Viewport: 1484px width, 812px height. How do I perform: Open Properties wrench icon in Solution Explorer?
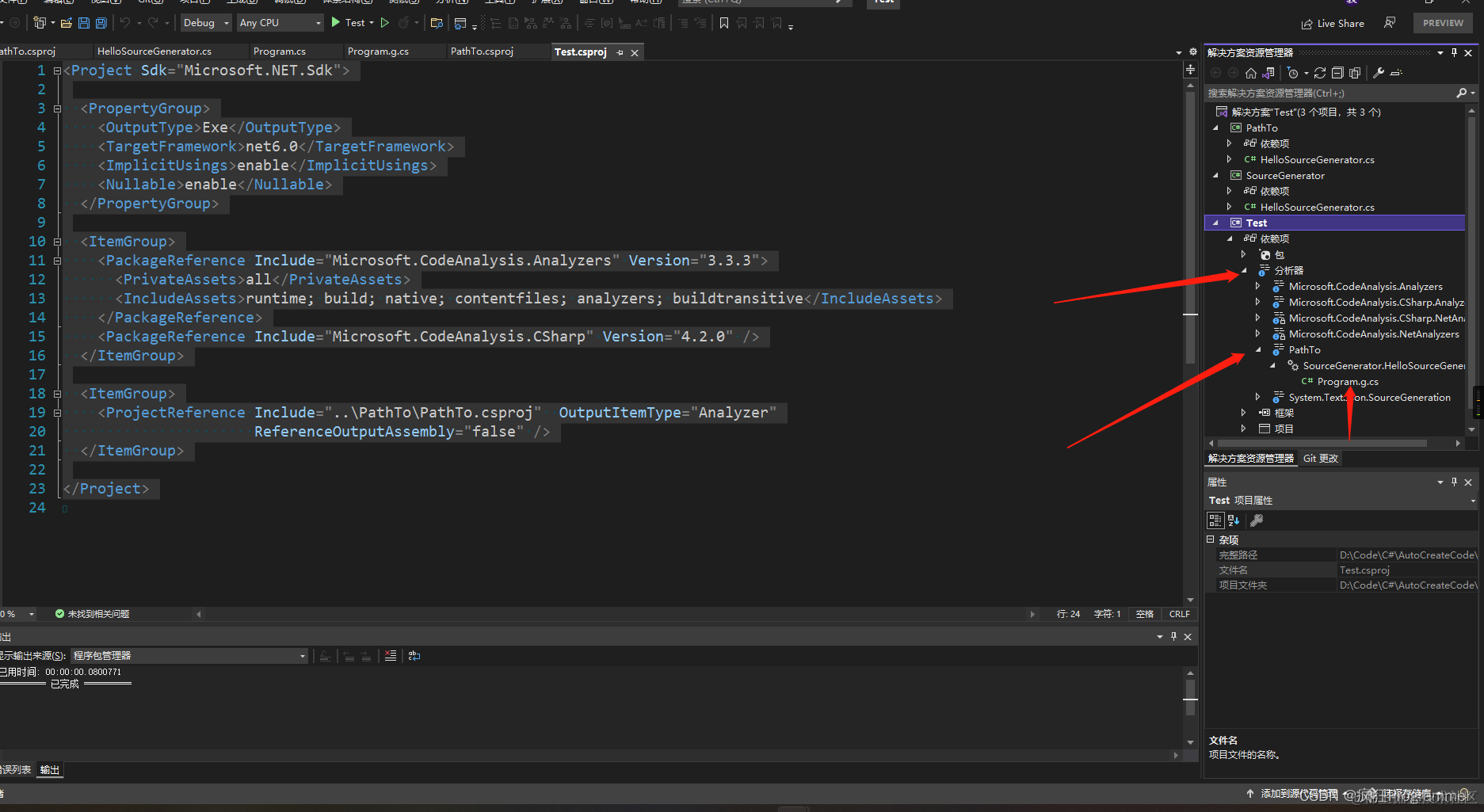pos(1379,73)
